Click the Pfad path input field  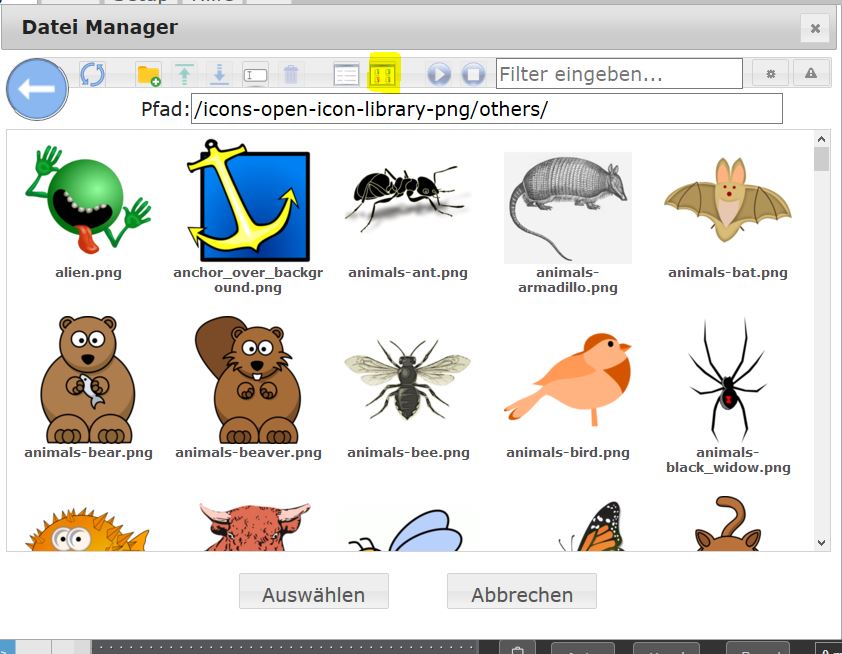[x=485, y=109]
